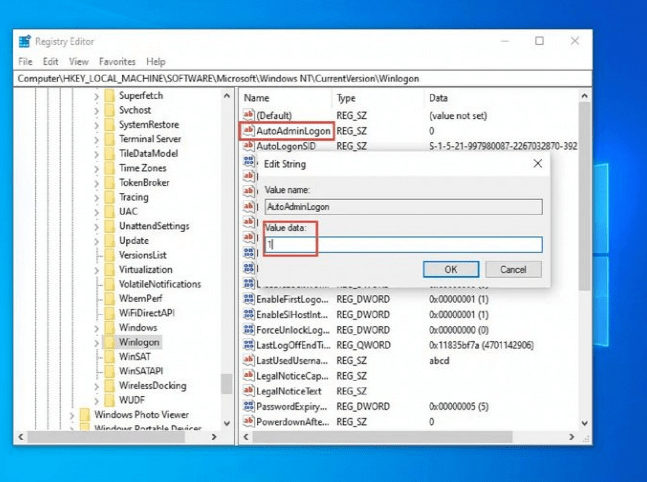Select the VersionsList key
647x482 pixels.
142,255
